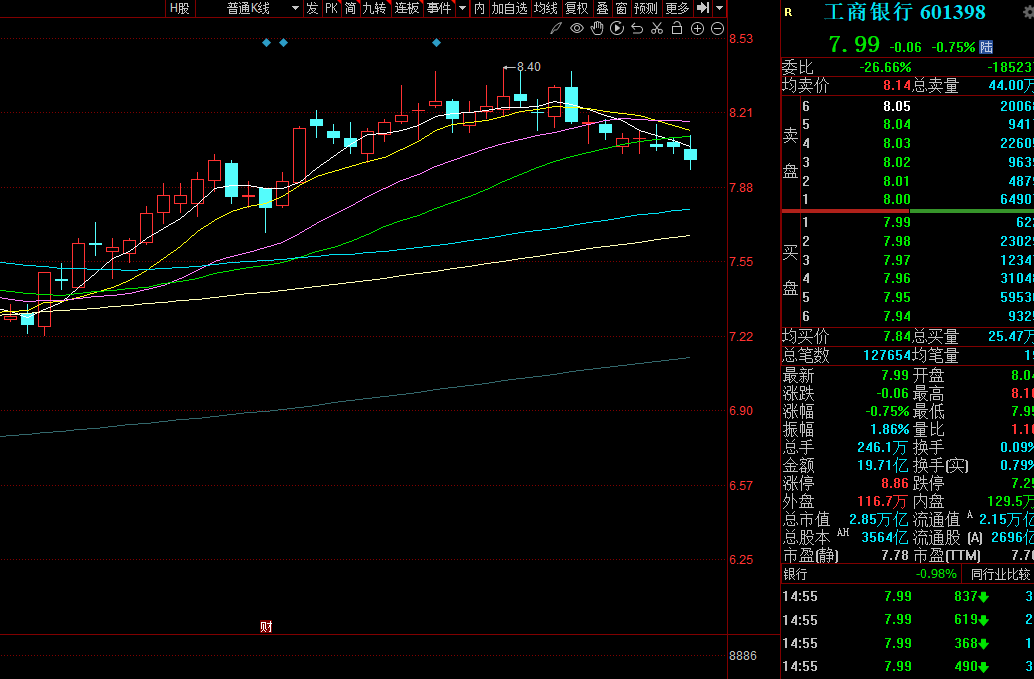
Task: Open dropdown arrow at toolbar's far right
Action: (720, 8)
